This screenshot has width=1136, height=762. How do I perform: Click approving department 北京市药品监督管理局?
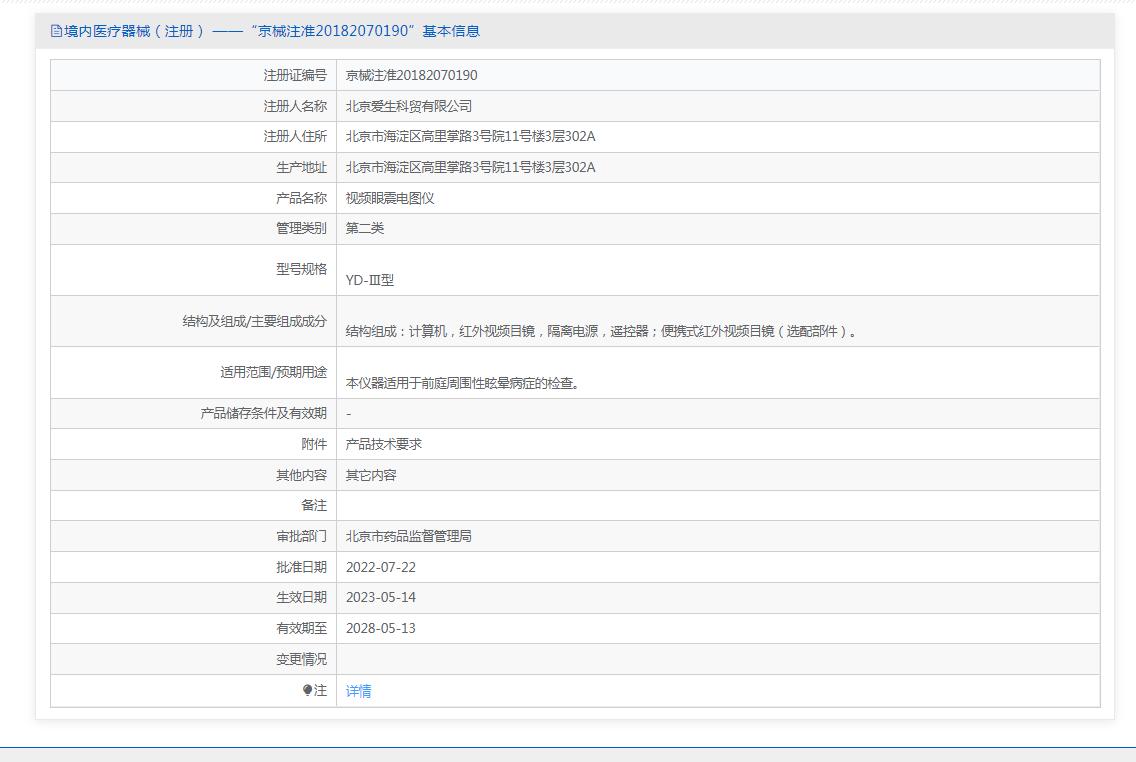pyautogui.click(x=409, y=536)
